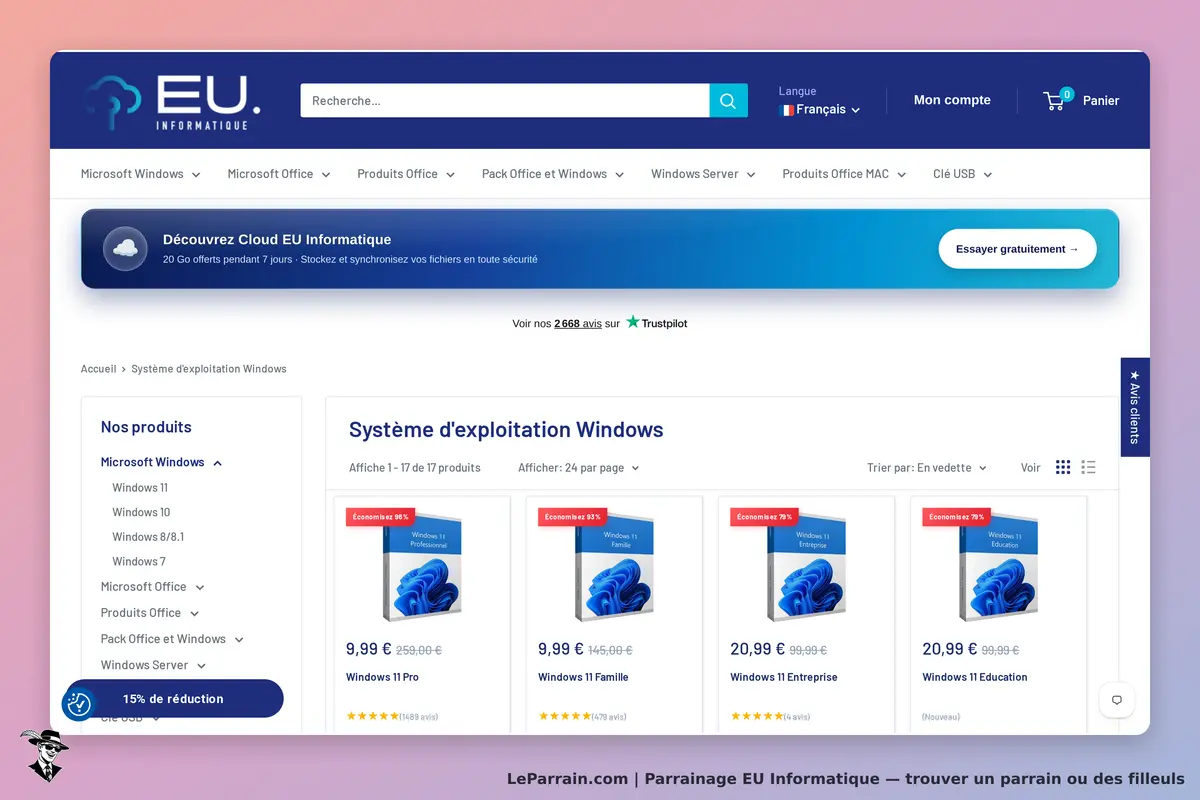Click the French flag icon
1200x800 pixels.
click(786, 110)
